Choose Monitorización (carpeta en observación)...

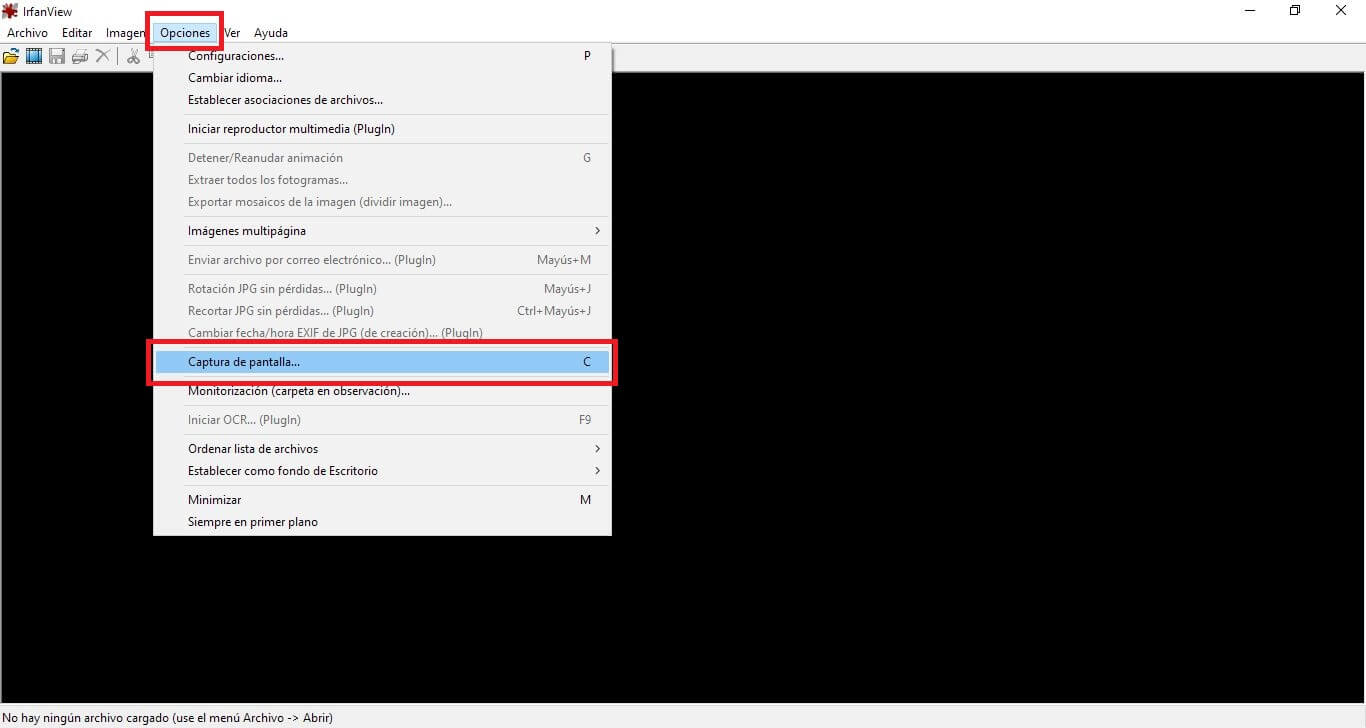381,391
